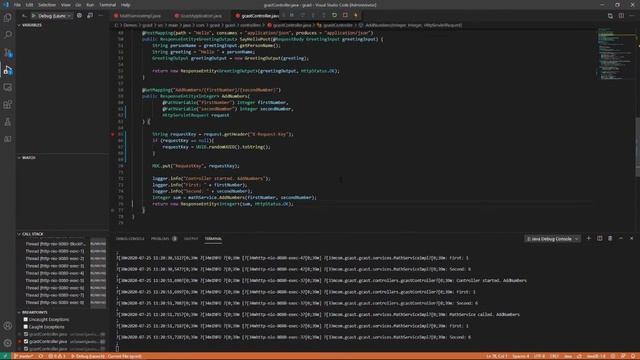Click Spaces: 4 in status bar
640x360 pixels.
click(x=520, y=356)
